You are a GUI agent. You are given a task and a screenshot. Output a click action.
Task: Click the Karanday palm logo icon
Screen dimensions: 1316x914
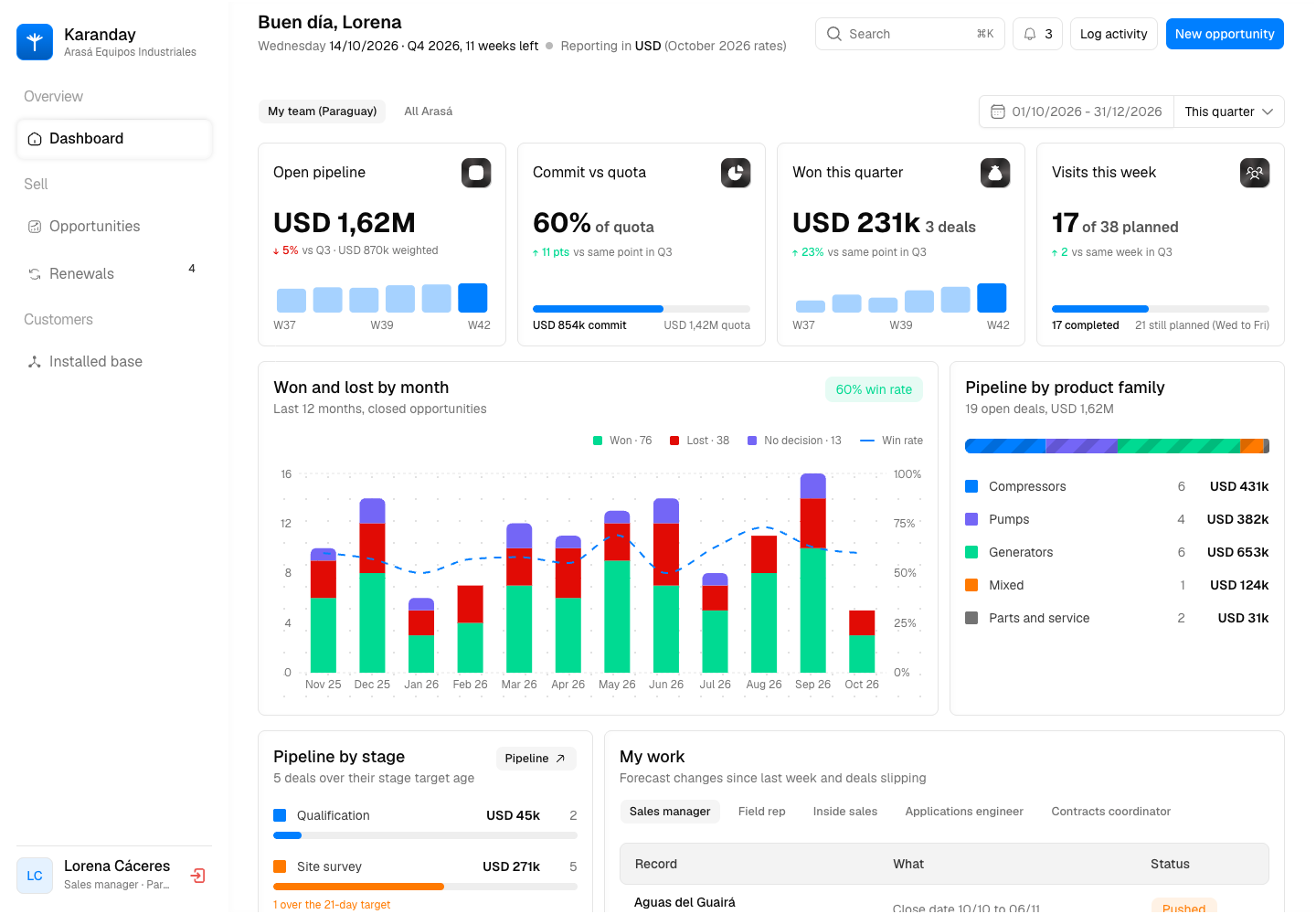click(x=35, y=42)
